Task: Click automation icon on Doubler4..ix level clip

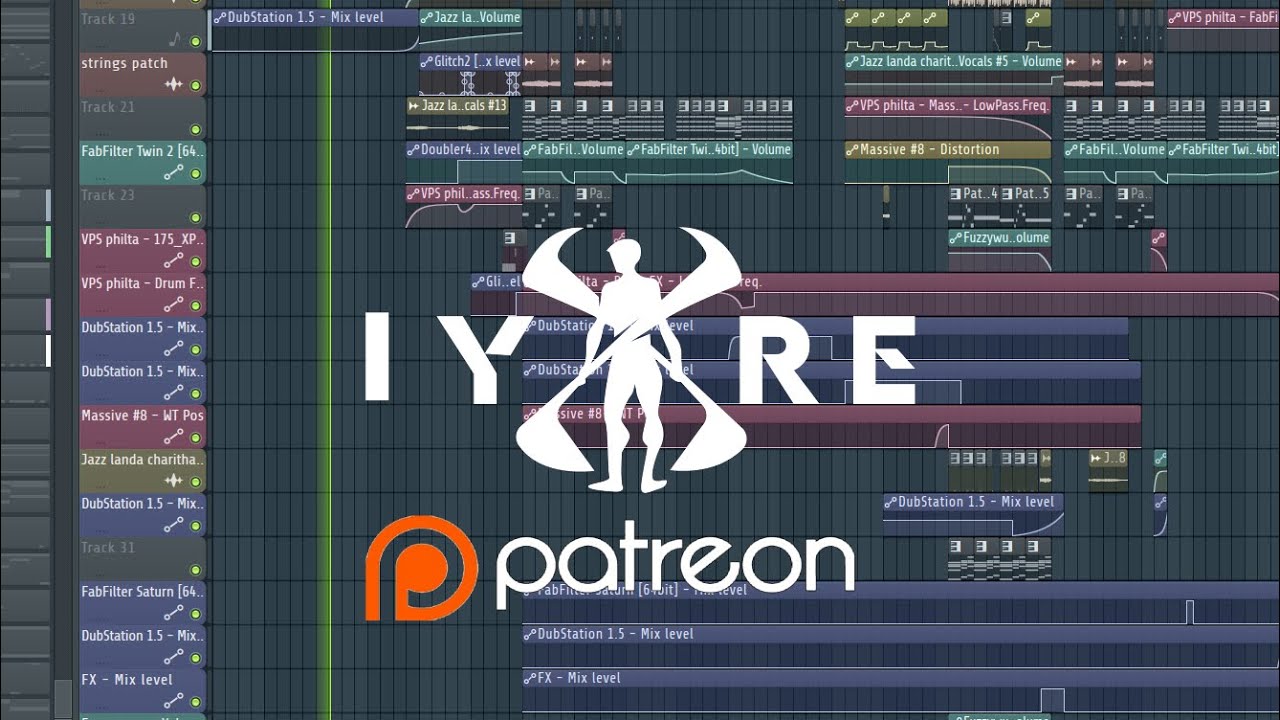Action: click(x=414, y=150)
